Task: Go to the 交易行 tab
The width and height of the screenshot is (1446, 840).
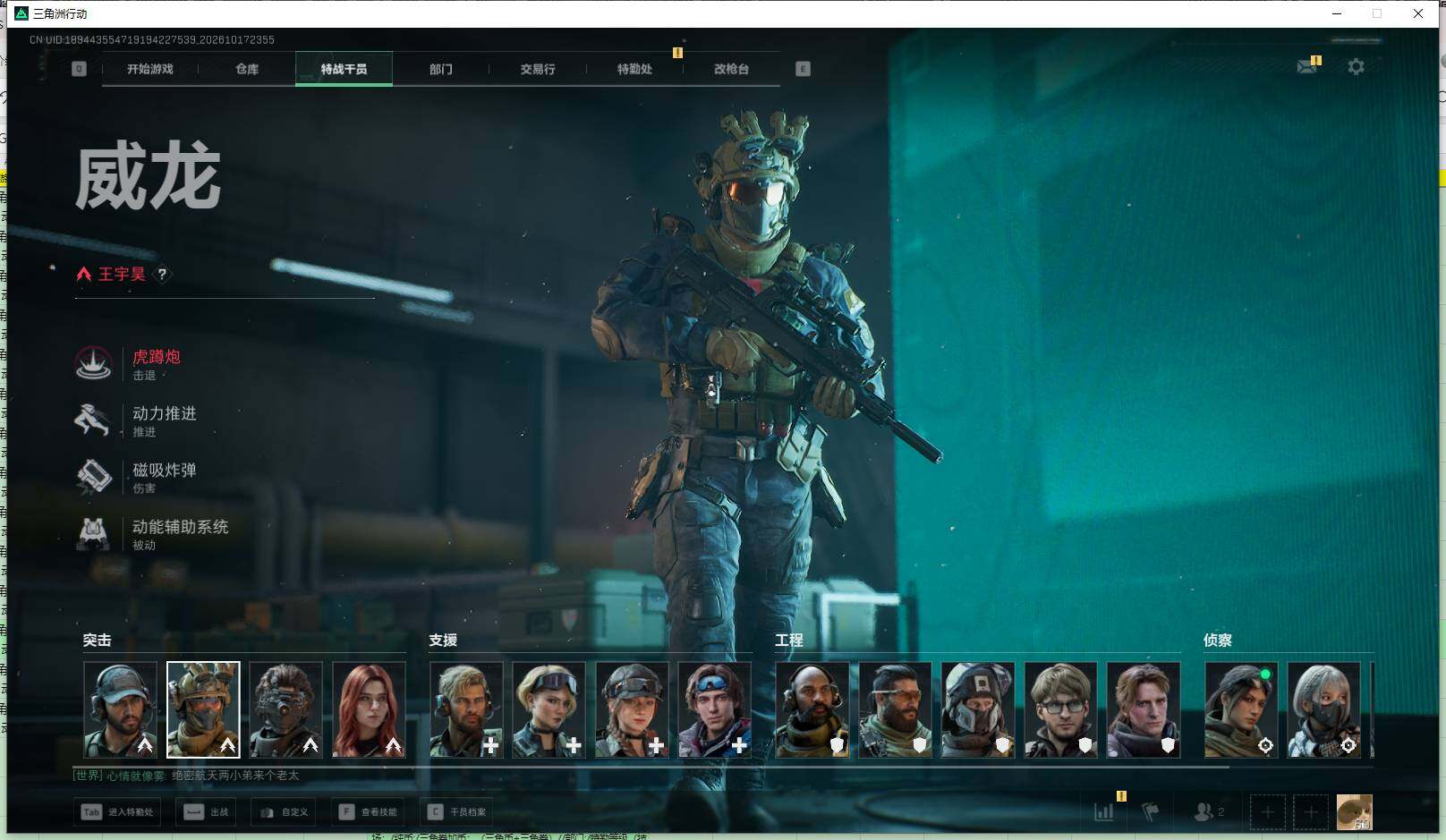Action: [x=538, y=69]
